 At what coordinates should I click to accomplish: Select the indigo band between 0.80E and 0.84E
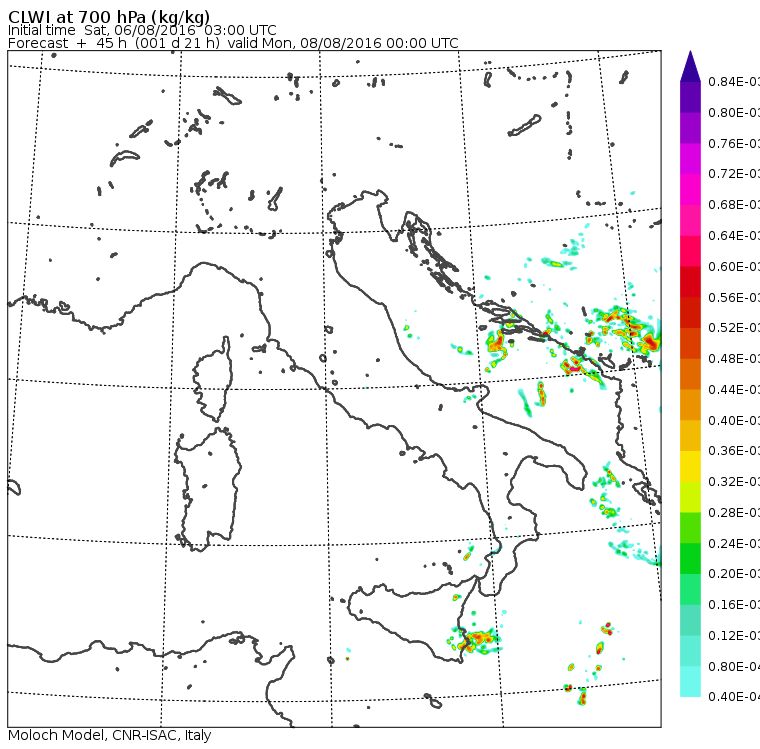coord(690,97)
